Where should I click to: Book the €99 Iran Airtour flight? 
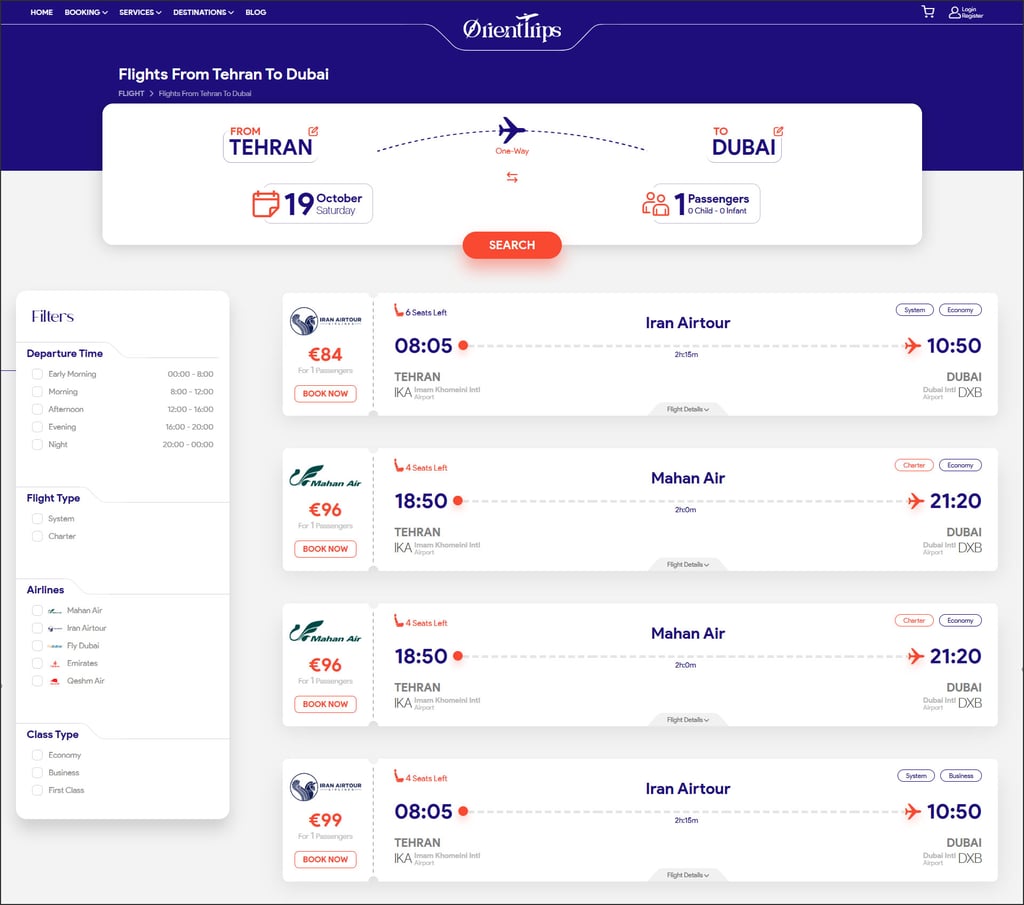(325, 859)
